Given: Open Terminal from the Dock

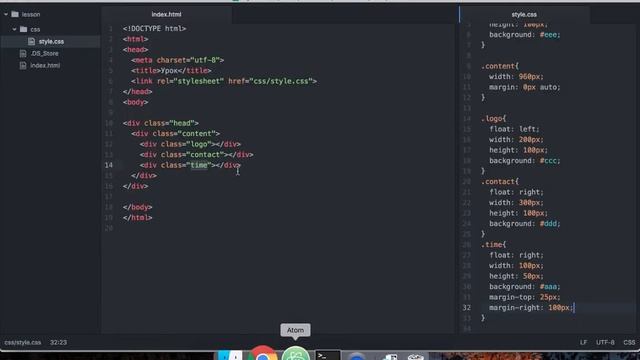Looking at the screenshot, I should [327, 355].
